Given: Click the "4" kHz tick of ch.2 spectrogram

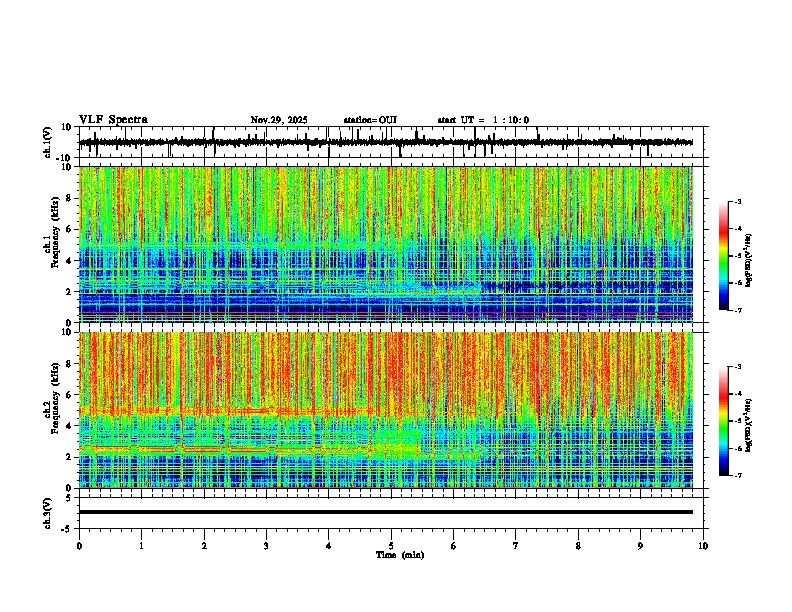Looking at the screenshot, I should 69,426.
